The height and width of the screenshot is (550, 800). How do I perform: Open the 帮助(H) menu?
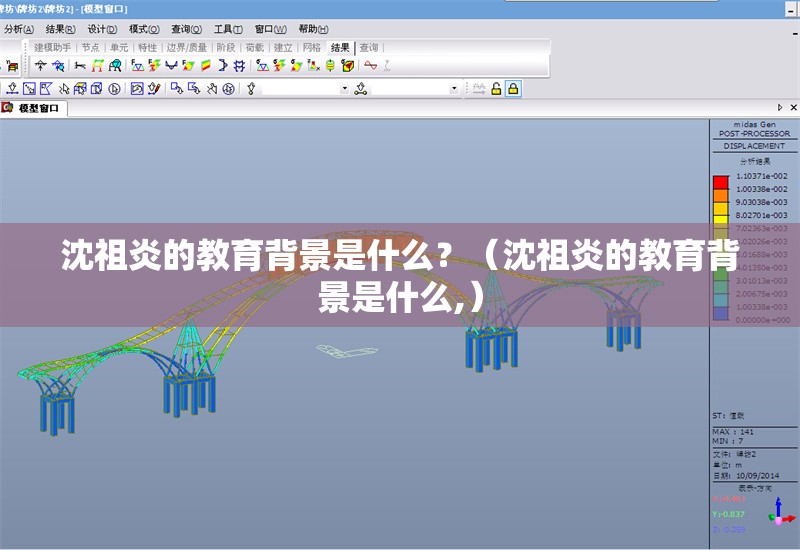313,29
